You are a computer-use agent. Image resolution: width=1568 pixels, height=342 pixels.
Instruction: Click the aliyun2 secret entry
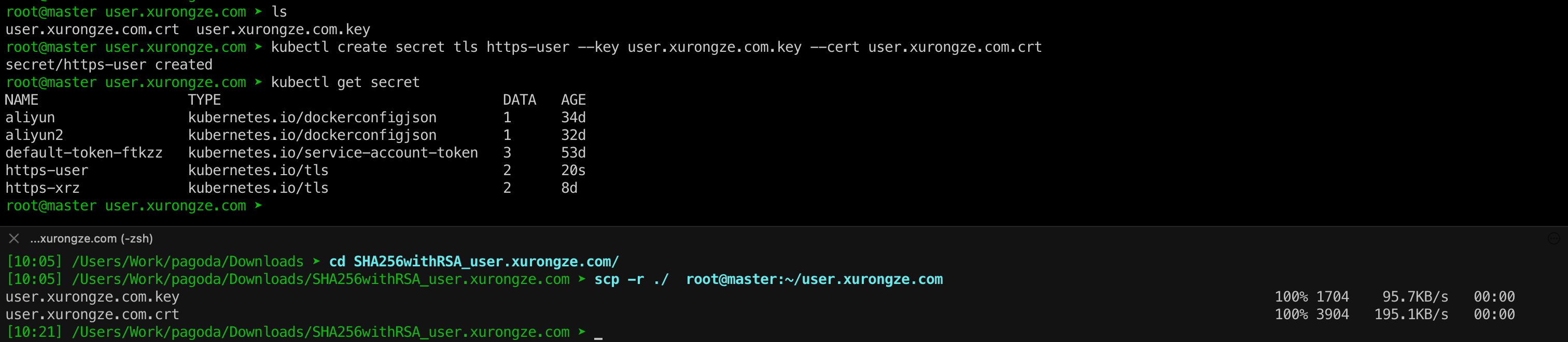click(34, 135)
